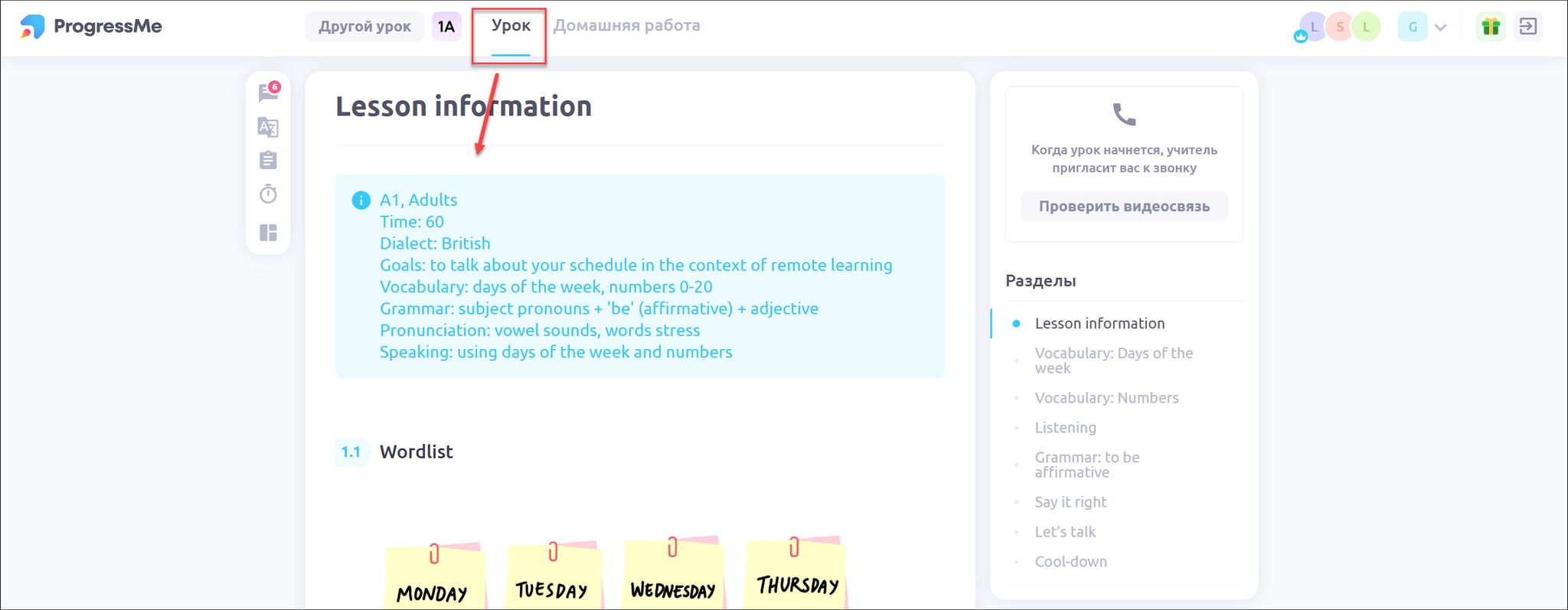Click the Pronunciation line about vowel sounds

[540, 331]
